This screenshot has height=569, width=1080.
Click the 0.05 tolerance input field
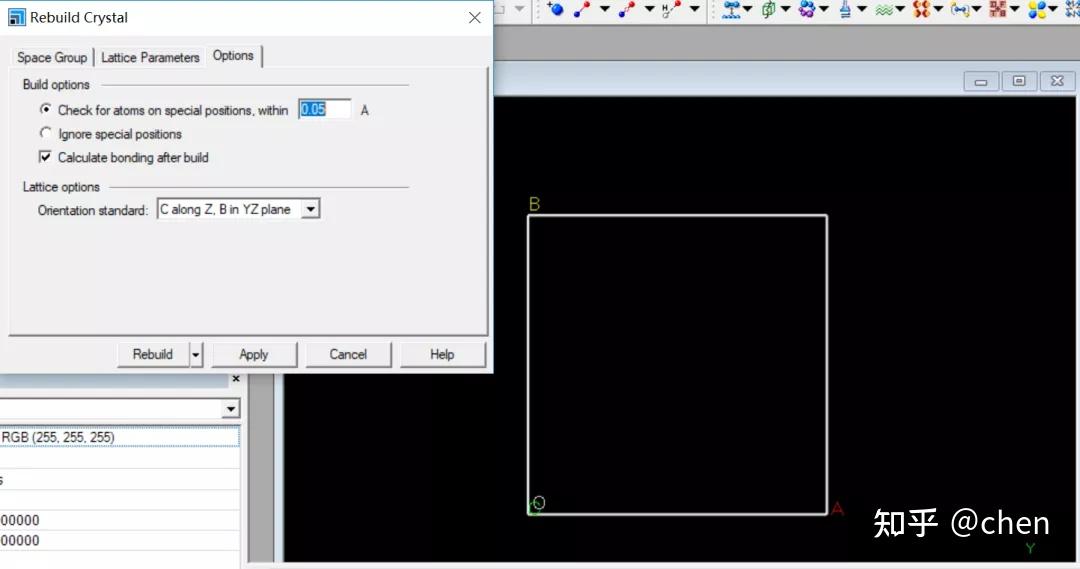pyautogui.click(x=324, y=109)
